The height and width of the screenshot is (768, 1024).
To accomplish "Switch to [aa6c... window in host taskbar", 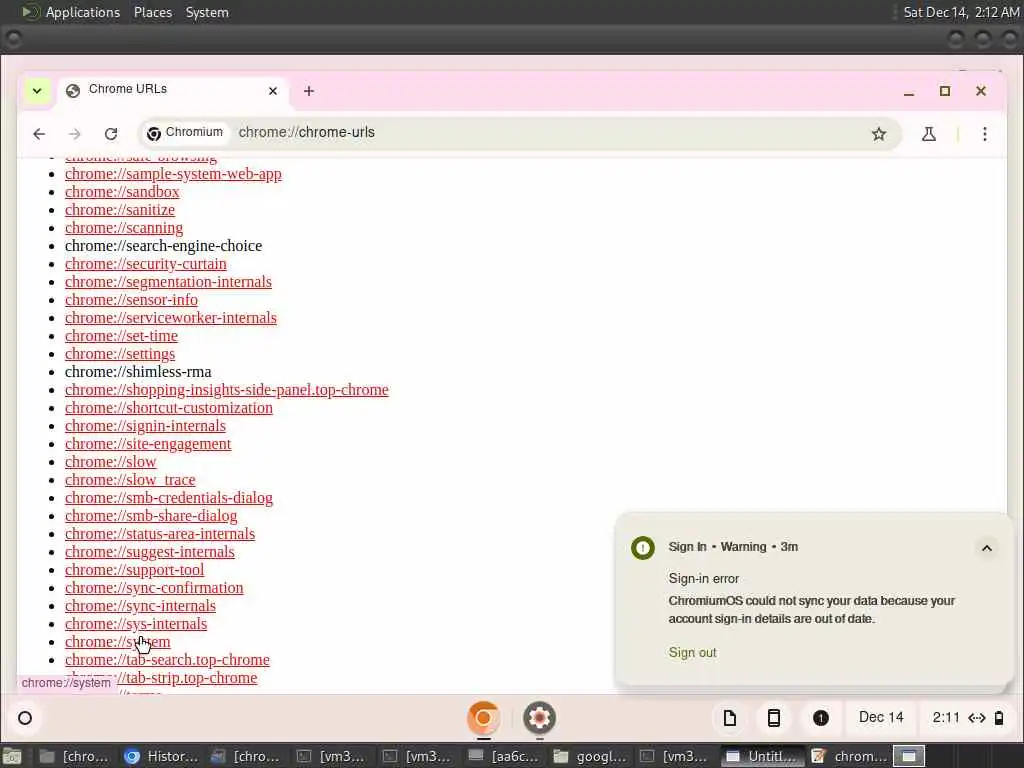I will [505, 756].
